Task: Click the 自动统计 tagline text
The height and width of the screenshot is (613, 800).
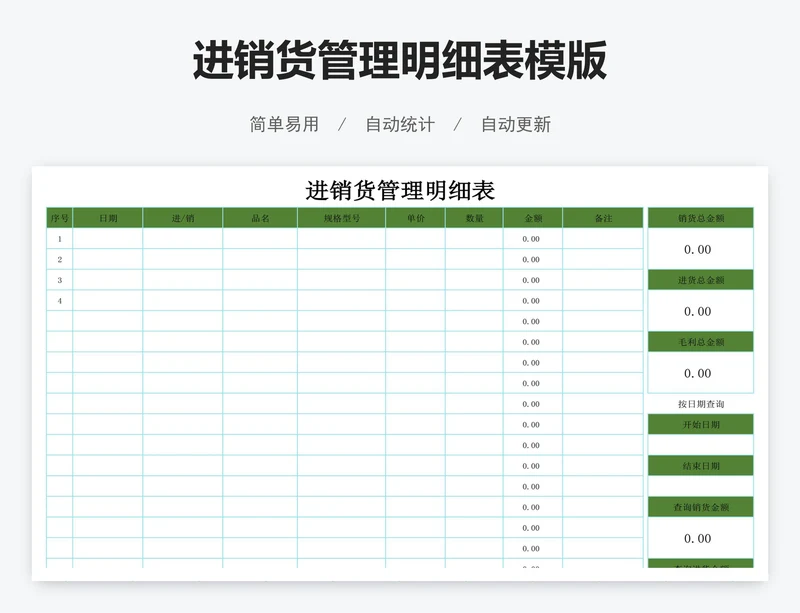Action: [x=400, y=125]
